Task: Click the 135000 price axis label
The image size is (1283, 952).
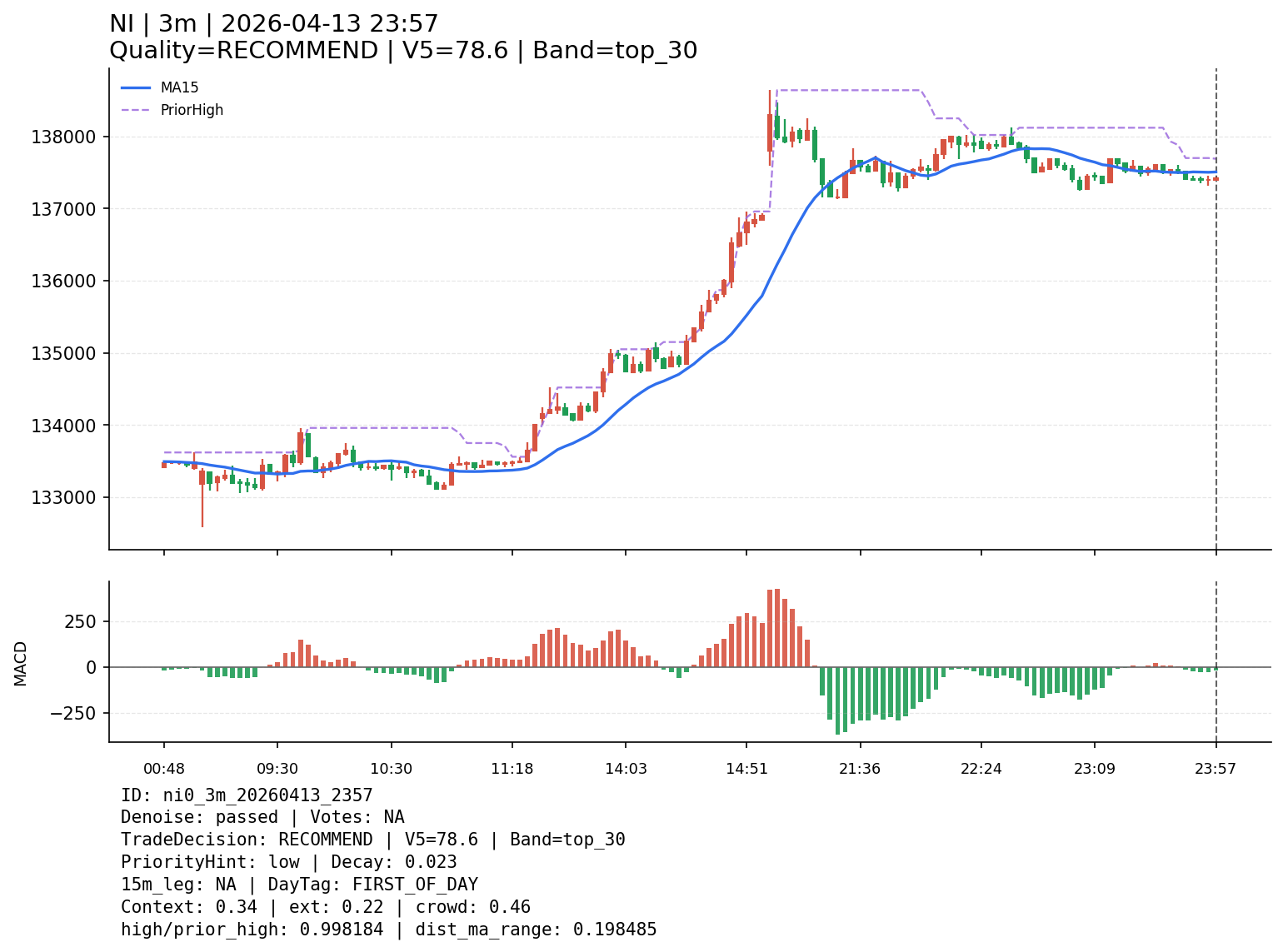Action: [63, 353]
